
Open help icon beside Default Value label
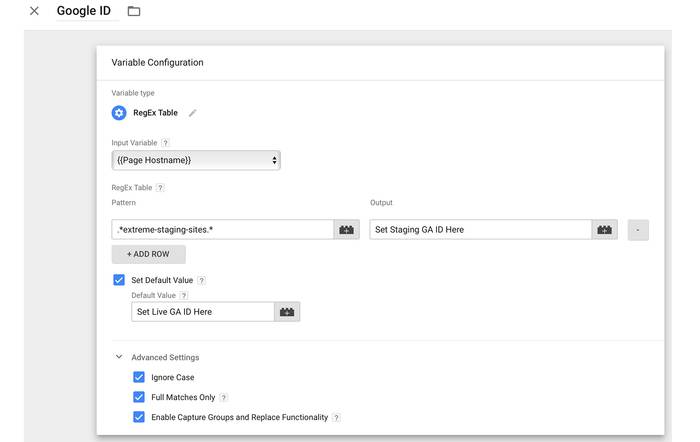pyautogui.click(x=183, y=296)
